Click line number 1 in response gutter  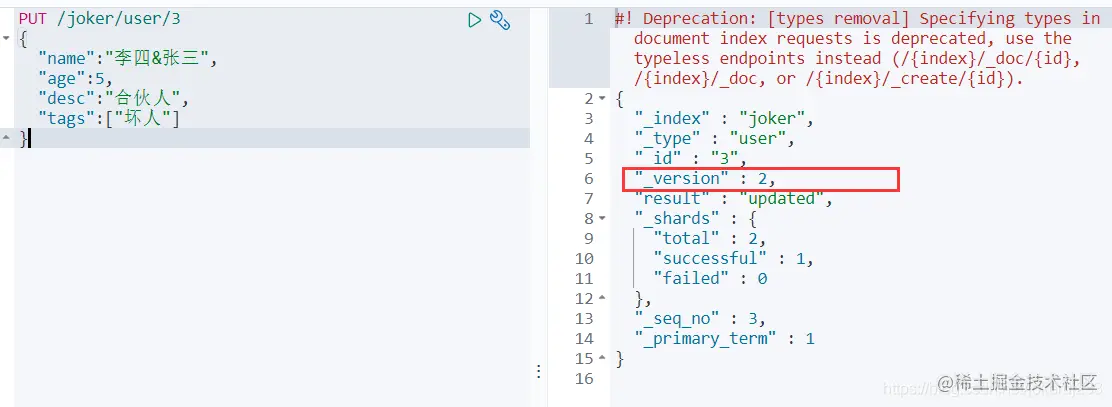point(589,18)
